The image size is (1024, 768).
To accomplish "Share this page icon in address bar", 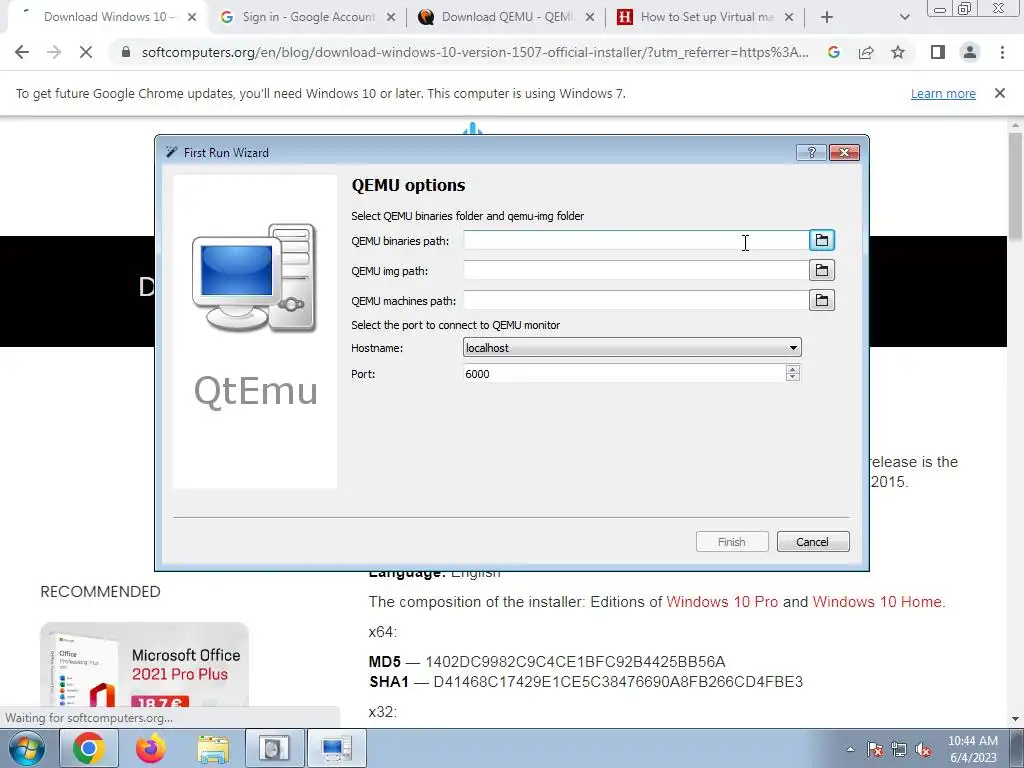I will point(866,52).
